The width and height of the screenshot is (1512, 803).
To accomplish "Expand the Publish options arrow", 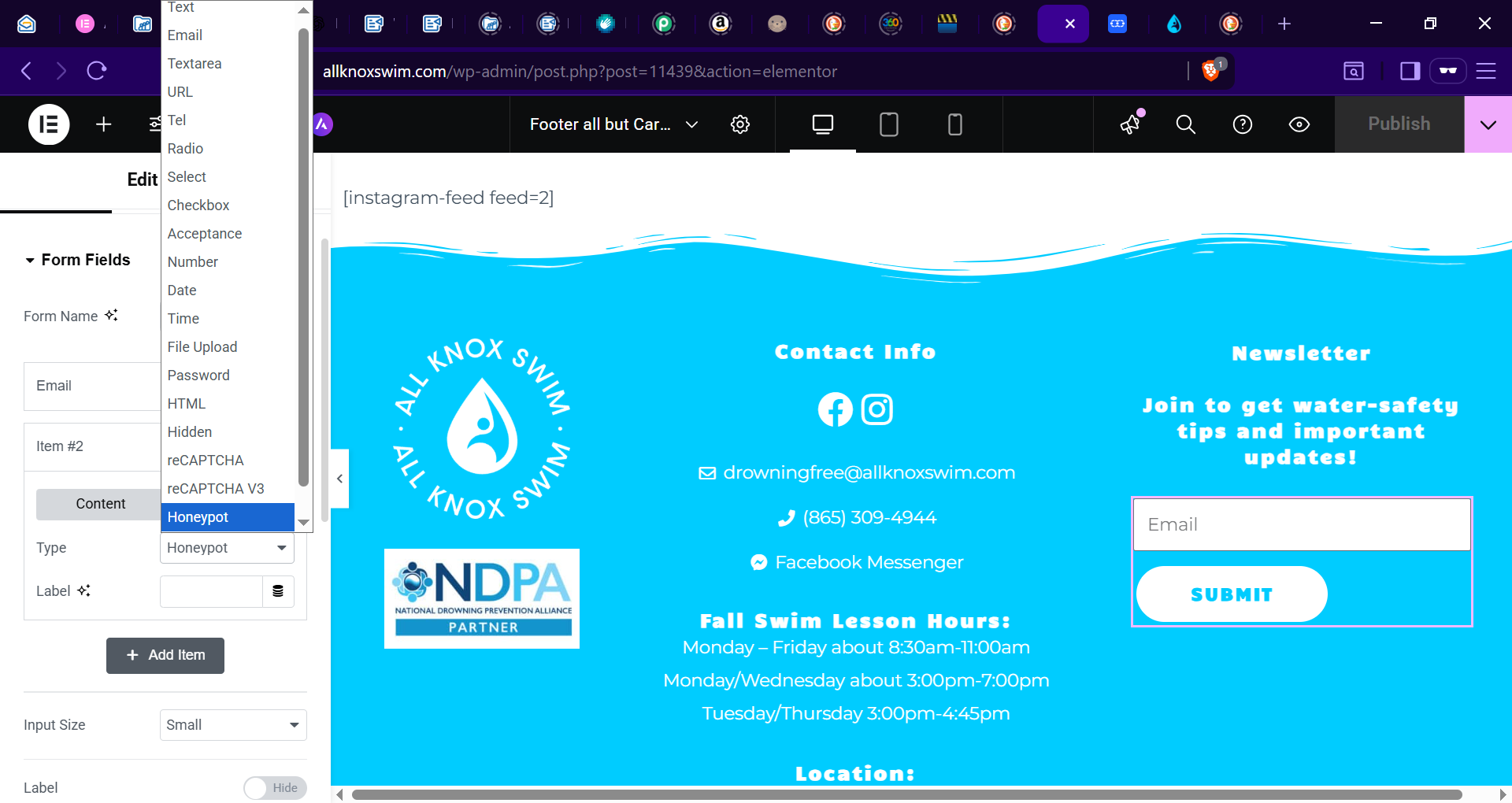I will [1488, 124].
